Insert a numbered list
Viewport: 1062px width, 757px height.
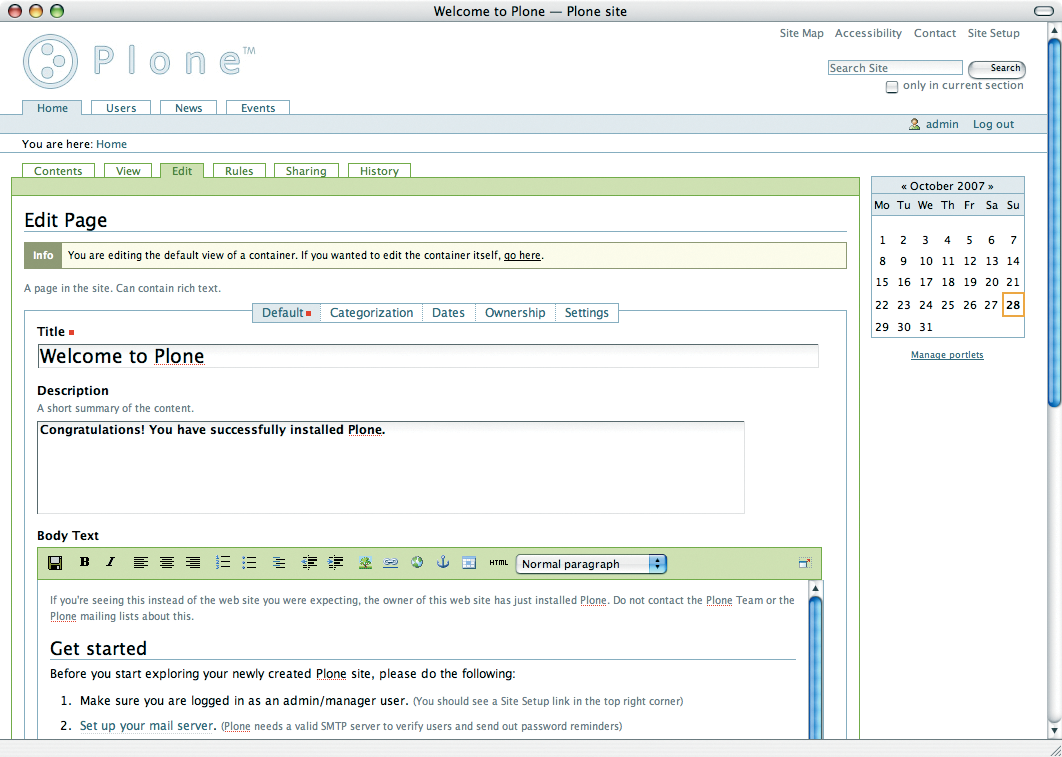[x=223, y=562]
